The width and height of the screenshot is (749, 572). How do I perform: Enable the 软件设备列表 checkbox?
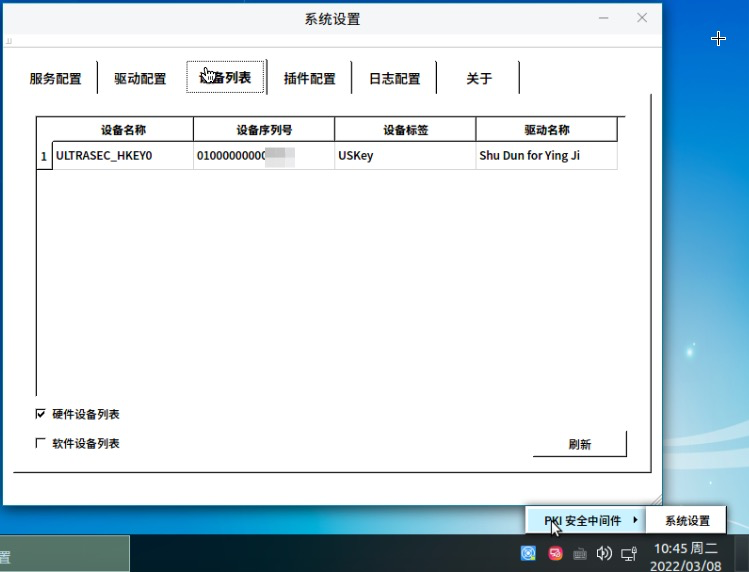tap(41, 443)
